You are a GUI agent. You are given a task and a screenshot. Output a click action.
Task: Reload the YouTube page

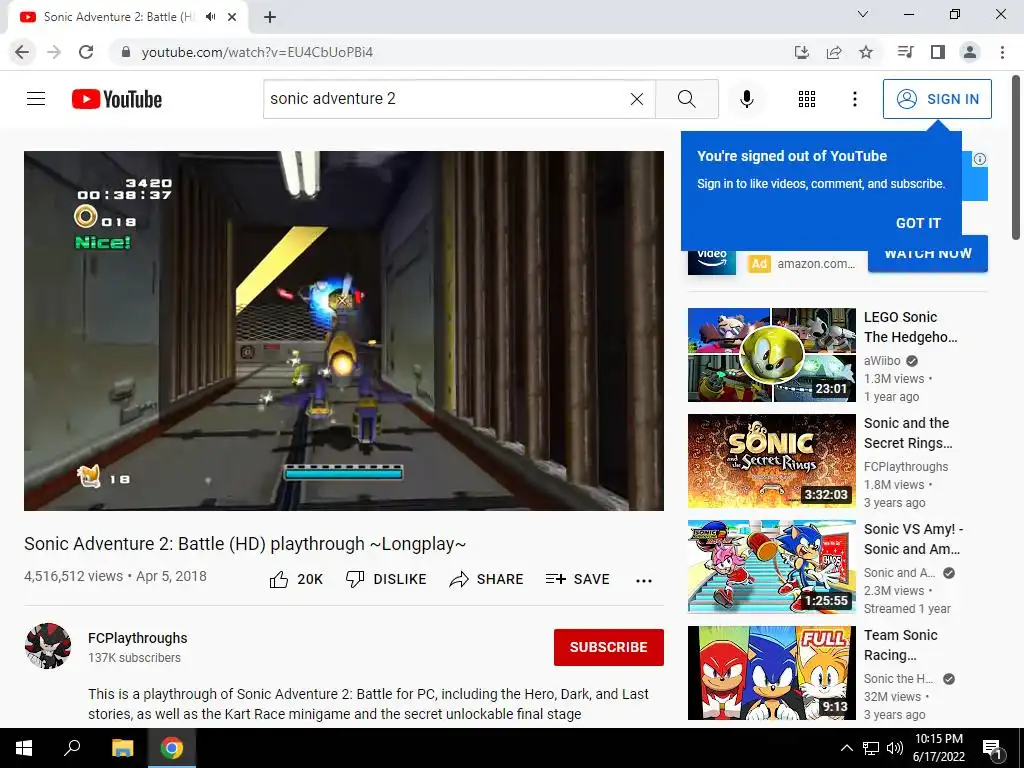pyautogui.click(x=86, y=52)
